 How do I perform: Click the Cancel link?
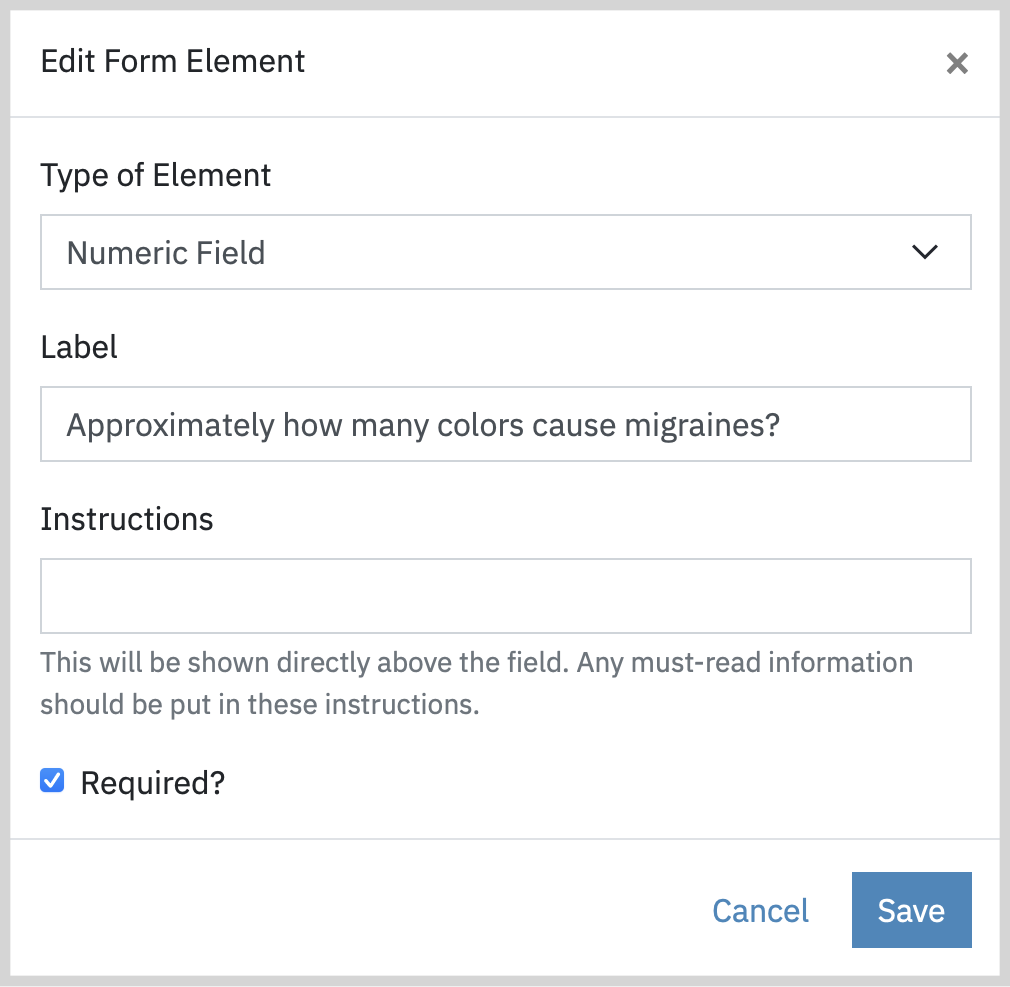[x=760, y=910]
